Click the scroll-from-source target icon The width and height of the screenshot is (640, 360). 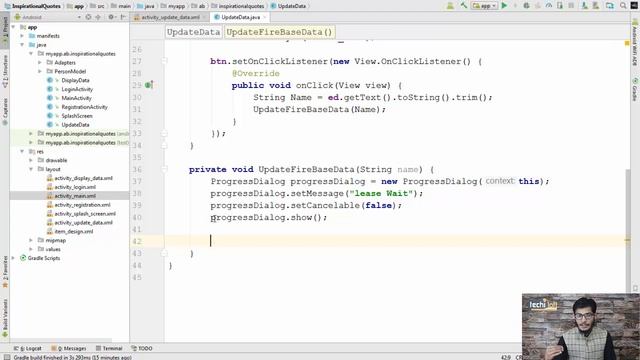pyautogui.click(x=88, y=17)
